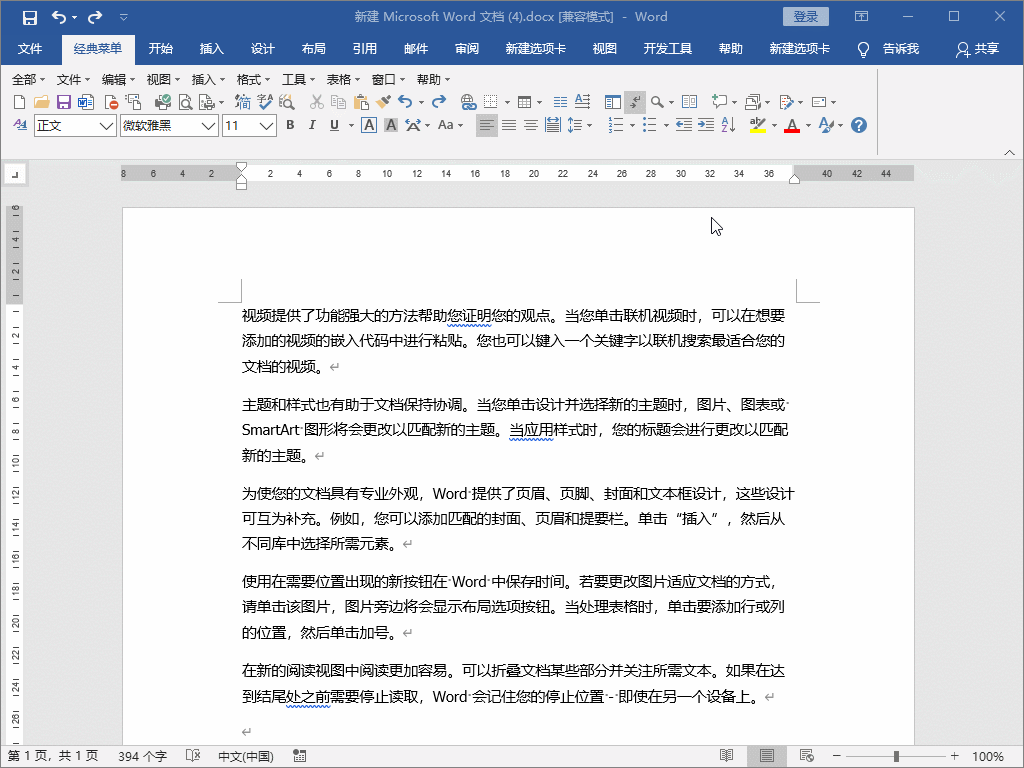Open the 表格 classic menu
The height and width of the screenshot is (768, 1024).
[344, 80]
